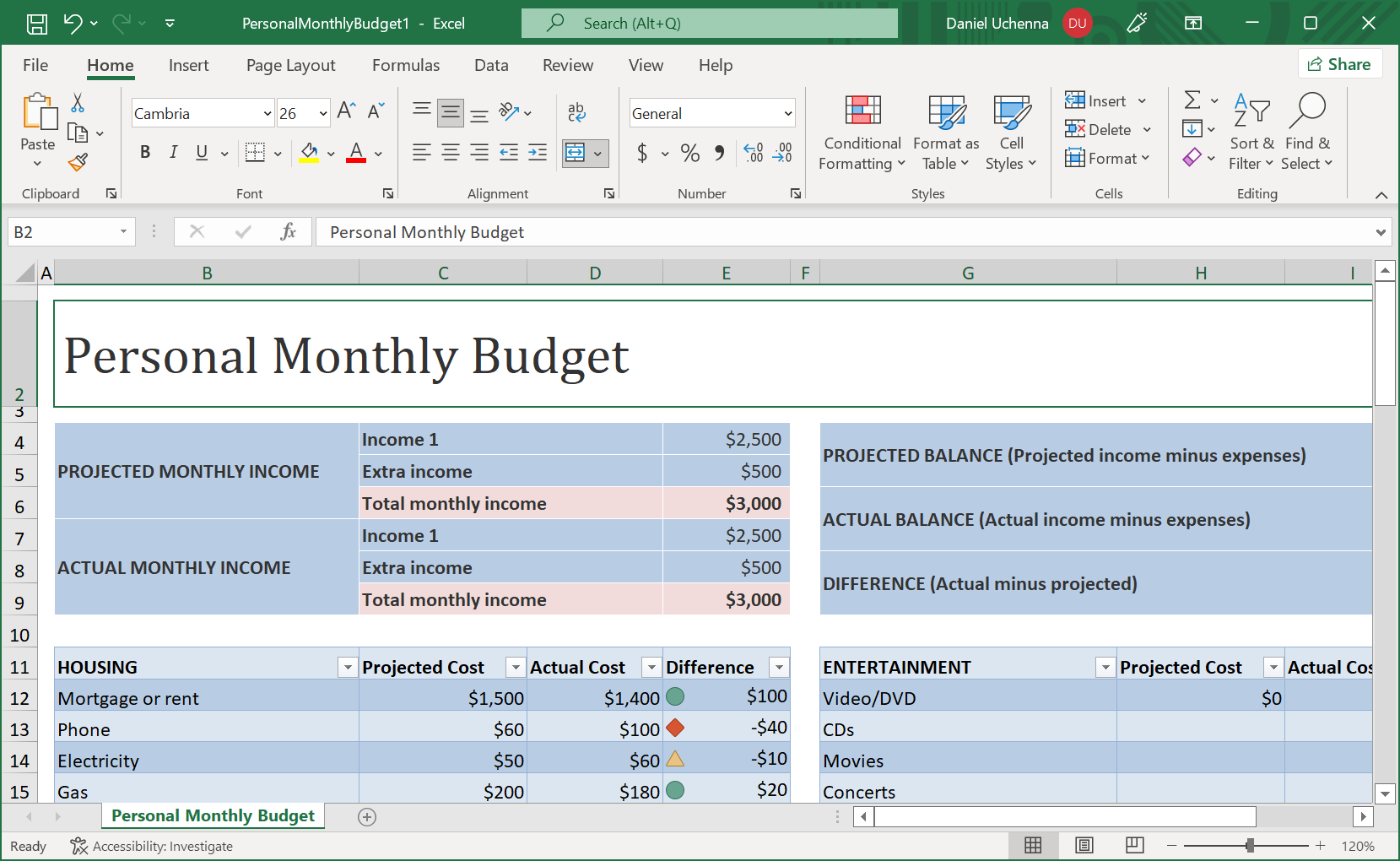1400x861 pixels.
Task: Click the Borders icon
Action: pos(255,153)
